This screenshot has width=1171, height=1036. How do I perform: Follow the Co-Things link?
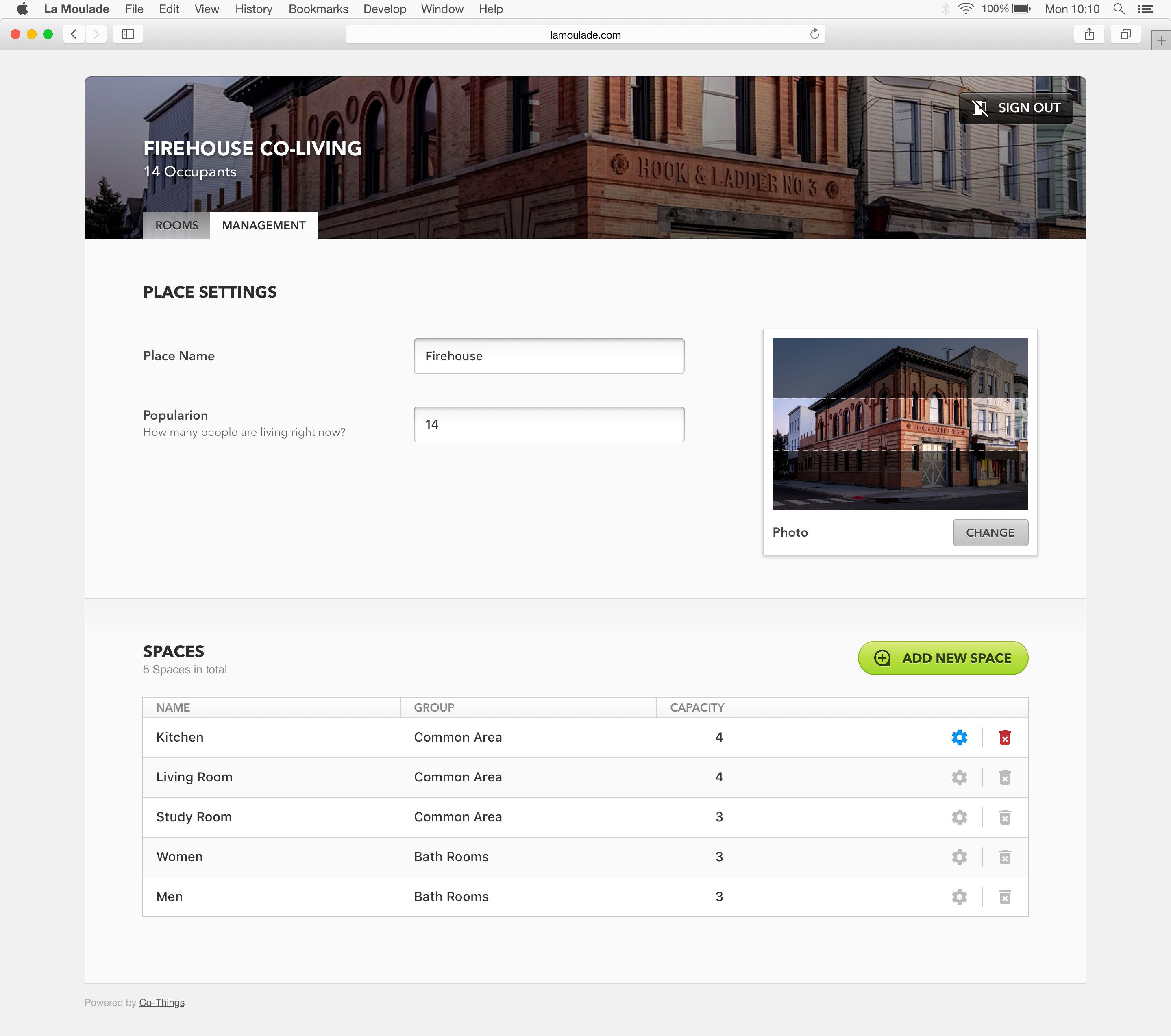161,1002
